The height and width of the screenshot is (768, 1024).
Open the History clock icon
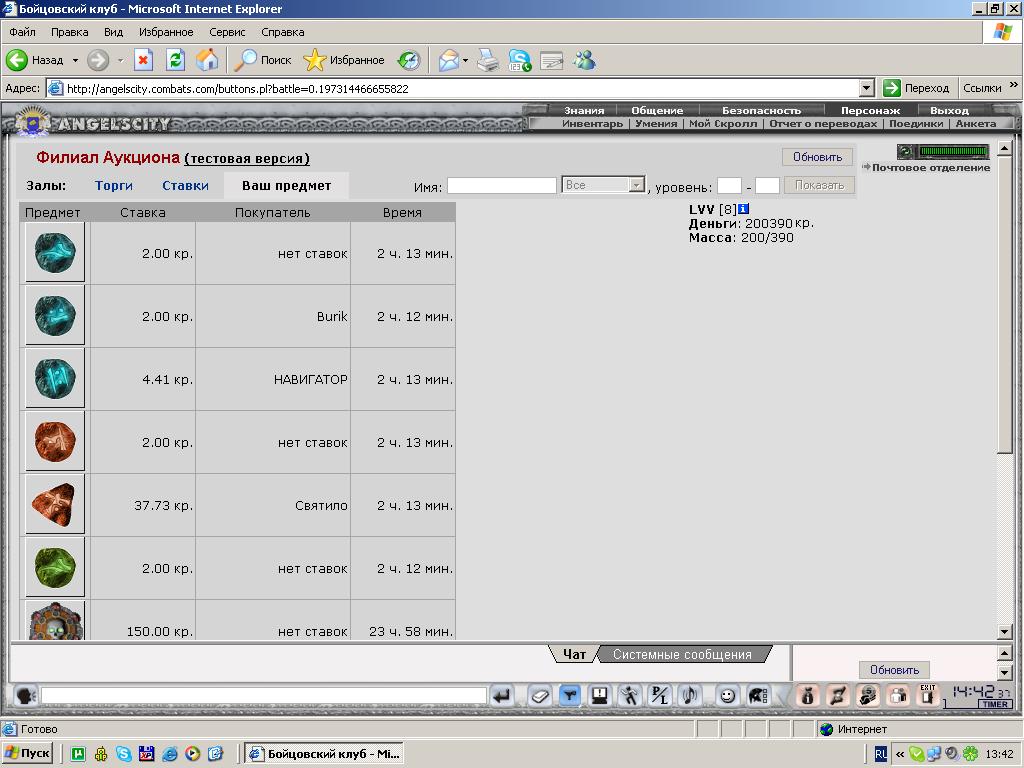(x=409, y=60)
